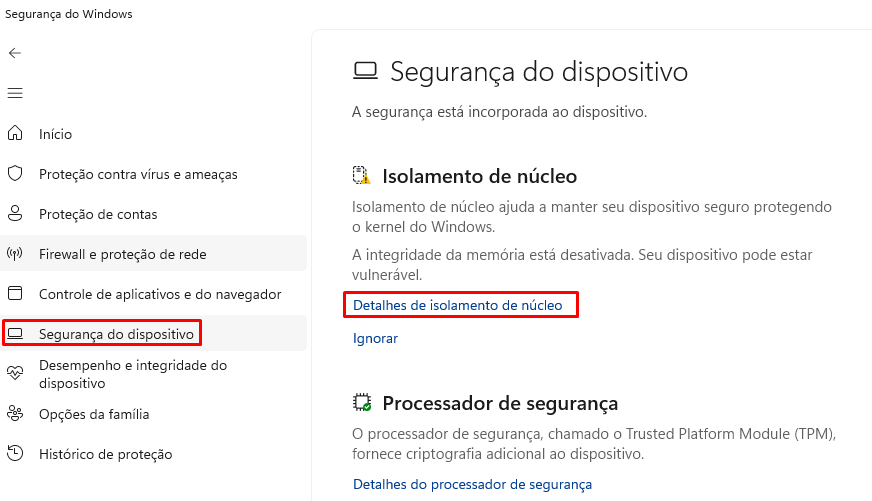Click the laptop icon in page header
Viewport: 872px width, 501px height.
coord(365,72)
